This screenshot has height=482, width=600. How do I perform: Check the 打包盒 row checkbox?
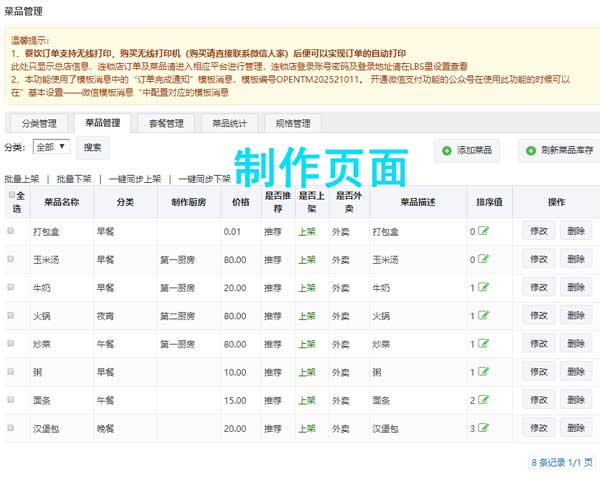(x=11, y=231)
